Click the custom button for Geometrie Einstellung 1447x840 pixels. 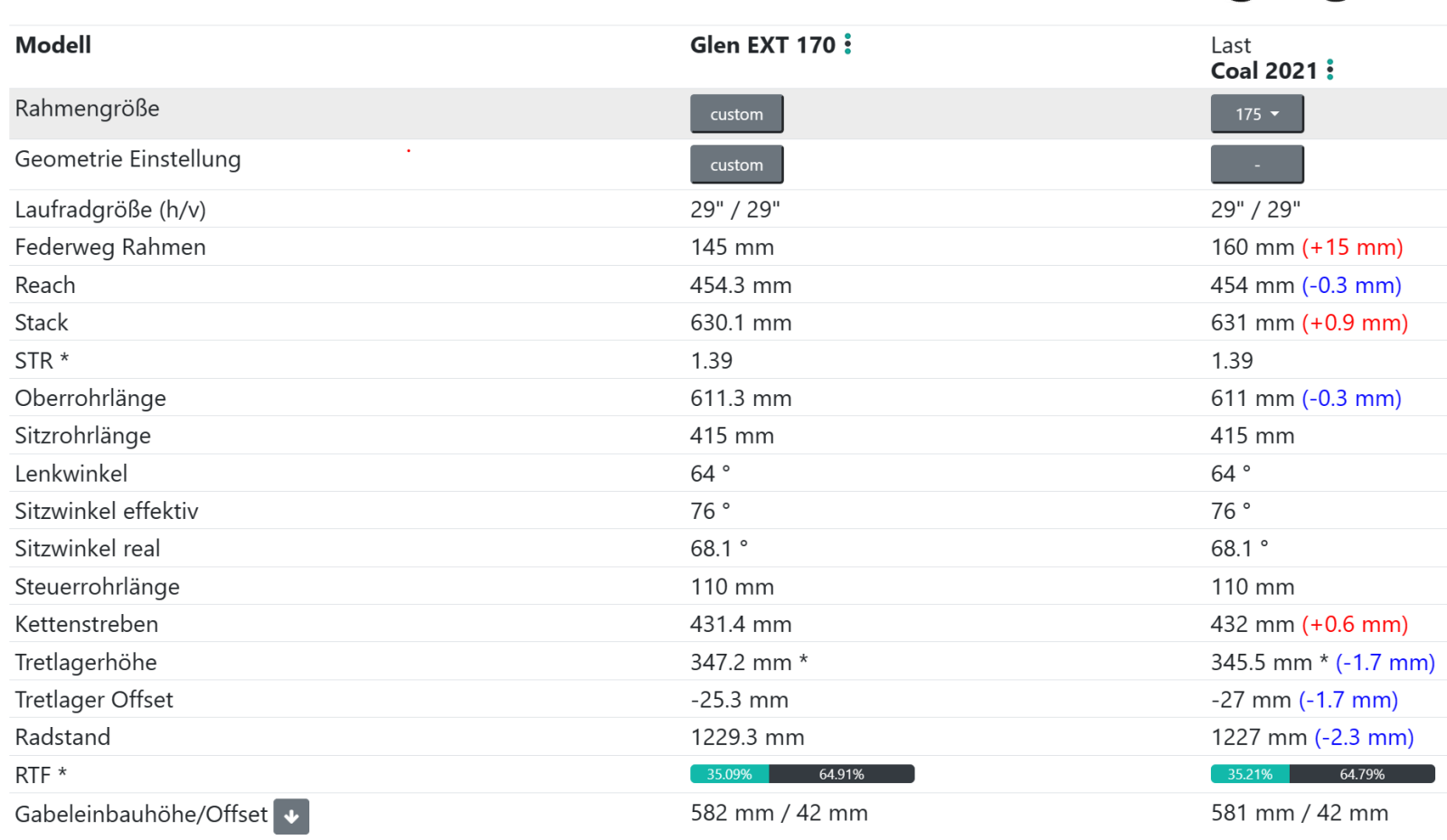tap(736, 165)
